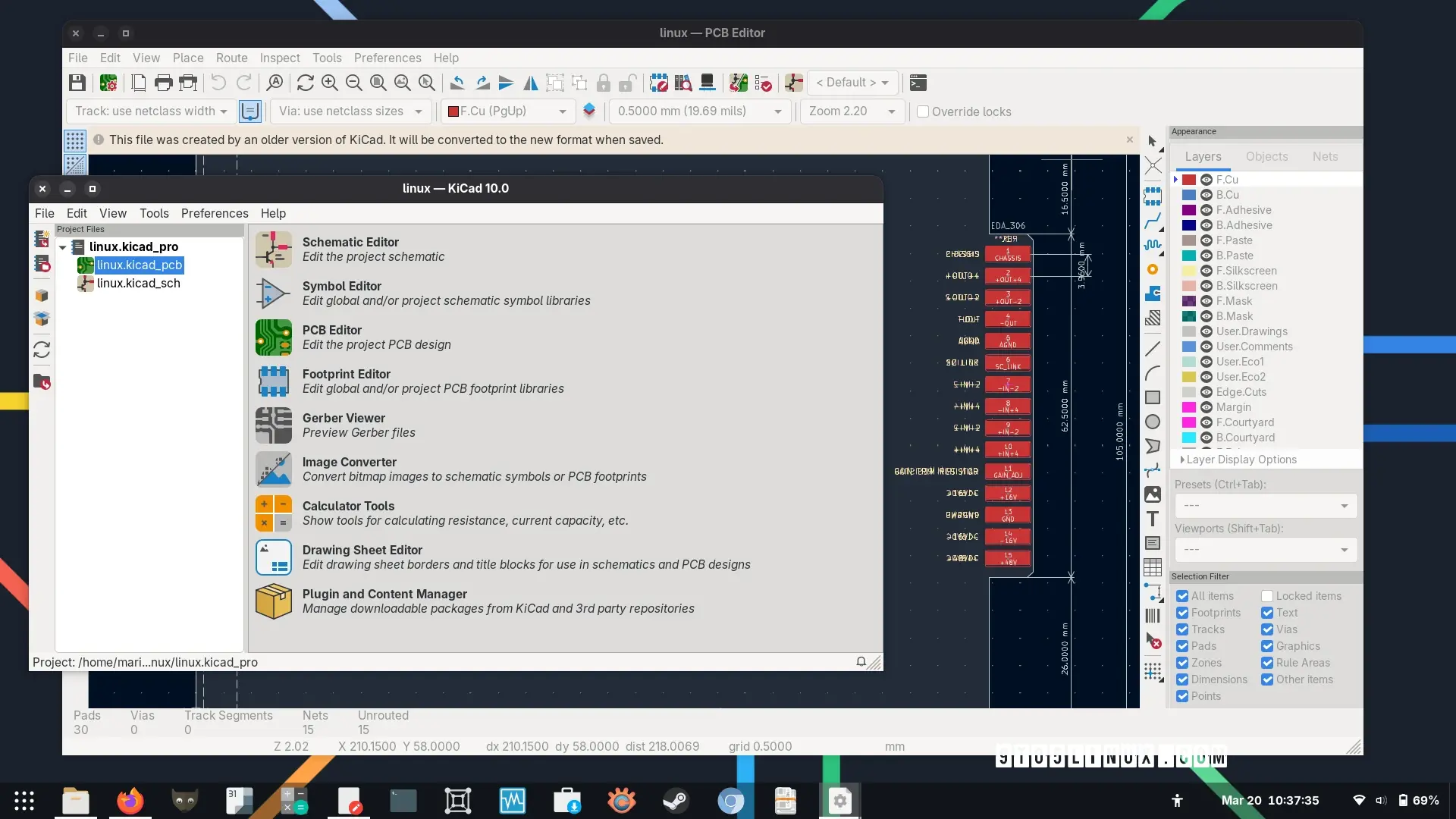Screen dimensions: 1456x819
Task: Open the Plugin and Content Manager icon
Action: click(273, 601)
